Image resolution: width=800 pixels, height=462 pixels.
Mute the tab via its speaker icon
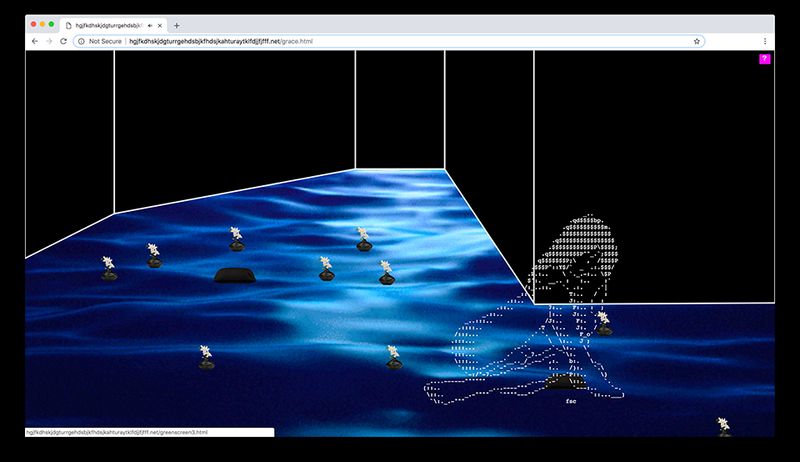[150, 24]
